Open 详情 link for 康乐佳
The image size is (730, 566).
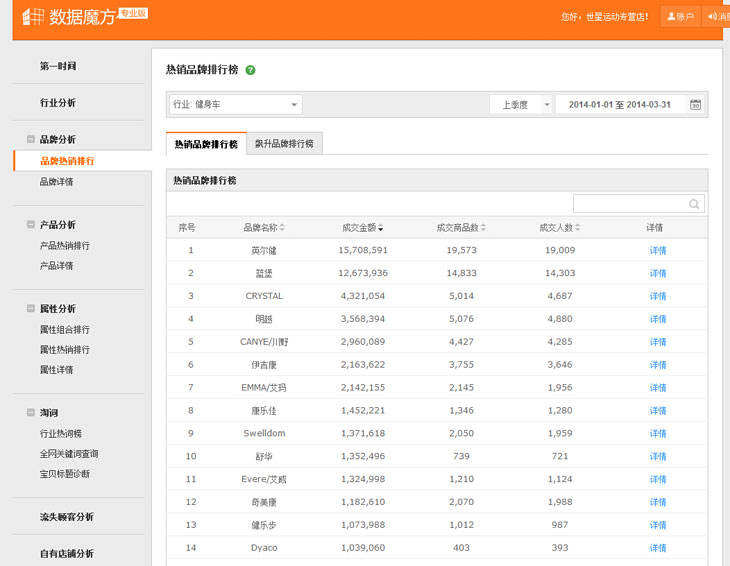click(x=658, y=411)
